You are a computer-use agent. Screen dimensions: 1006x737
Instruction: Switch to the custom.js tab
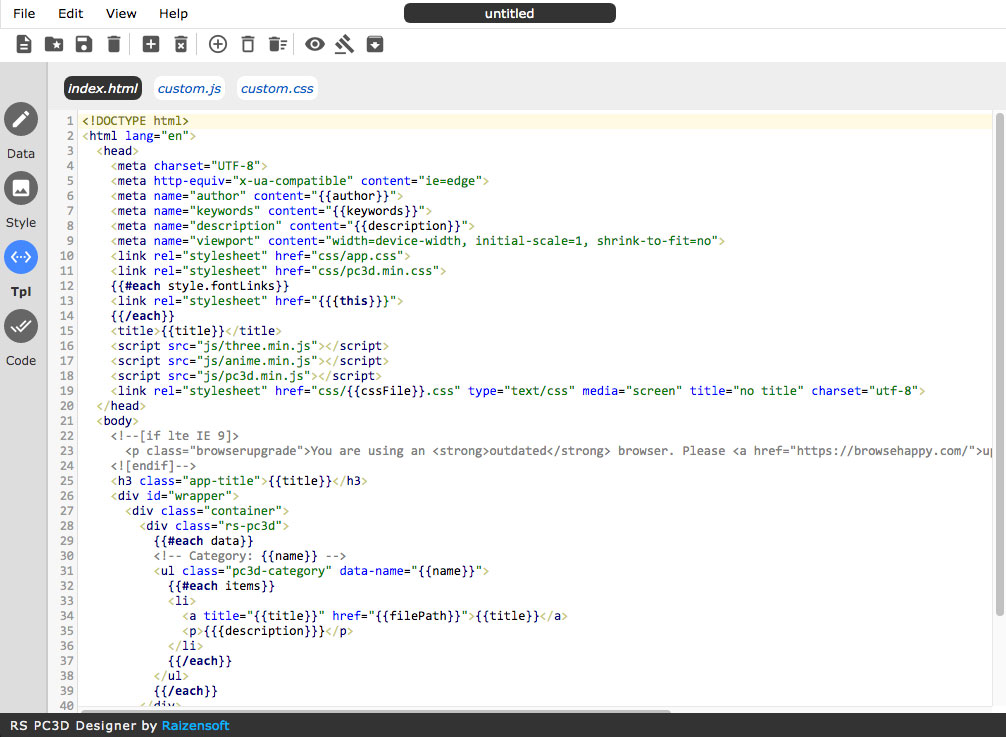(x=189, y=89)
